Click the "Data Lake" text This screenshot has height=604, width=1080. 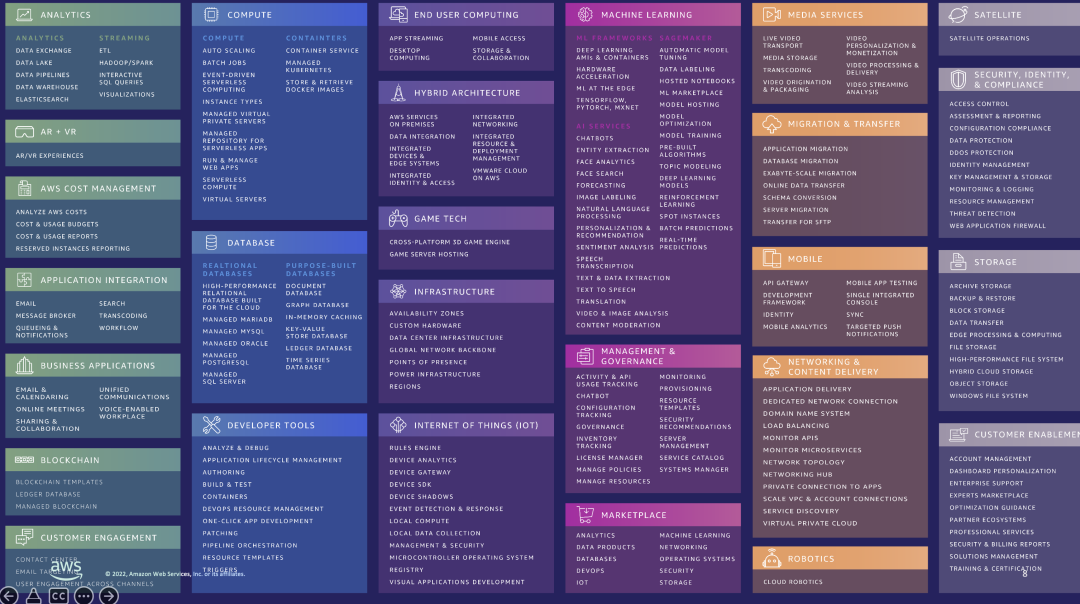(x=34, y=63)
